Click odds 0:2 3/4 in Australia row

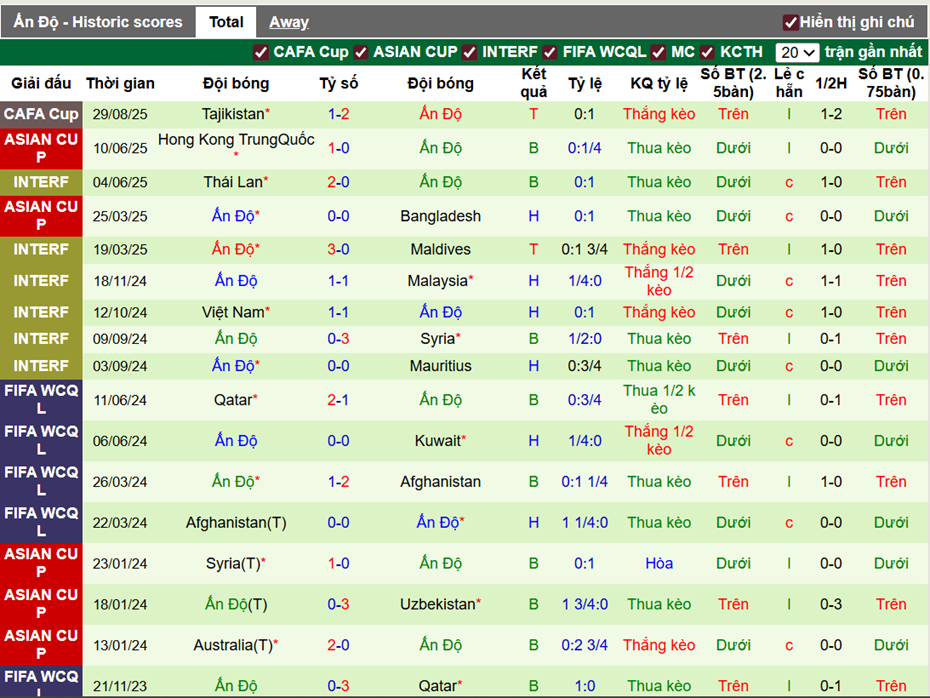click(x=584, y=645)
